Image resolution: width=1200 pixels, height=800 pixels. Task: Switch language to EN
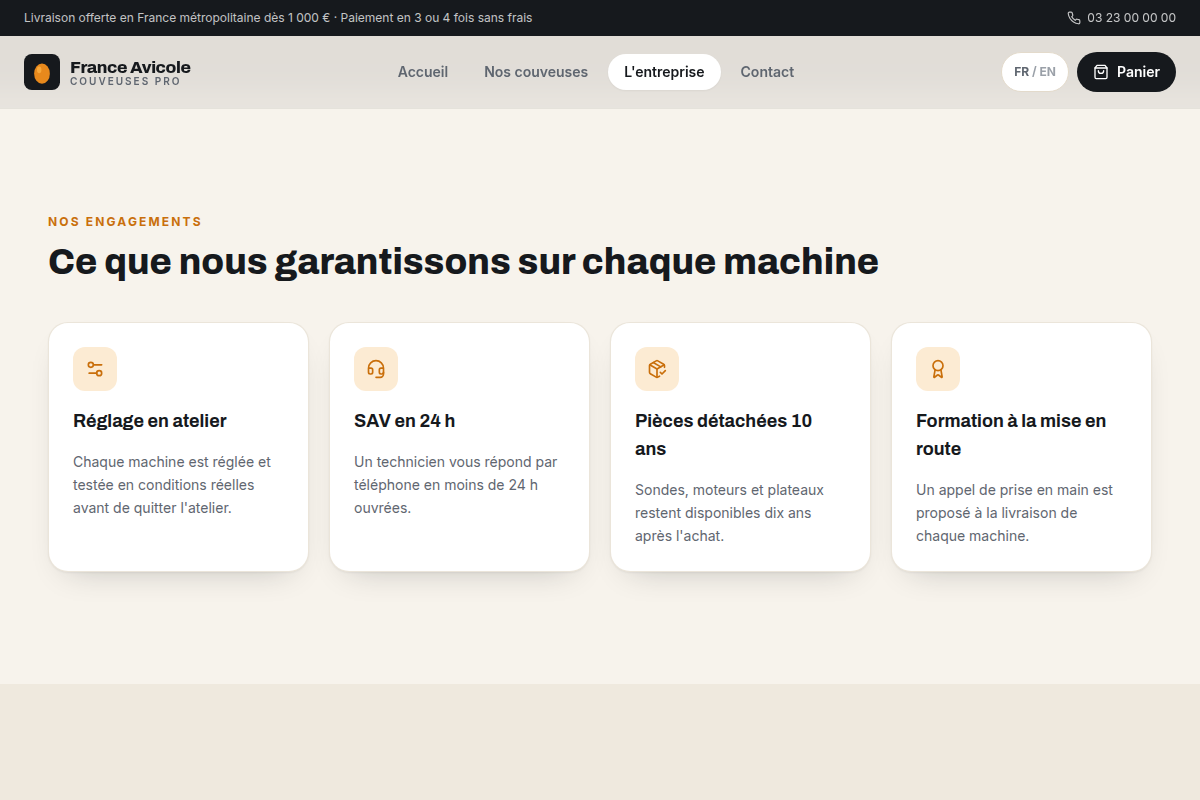(x=1048, y=72)
